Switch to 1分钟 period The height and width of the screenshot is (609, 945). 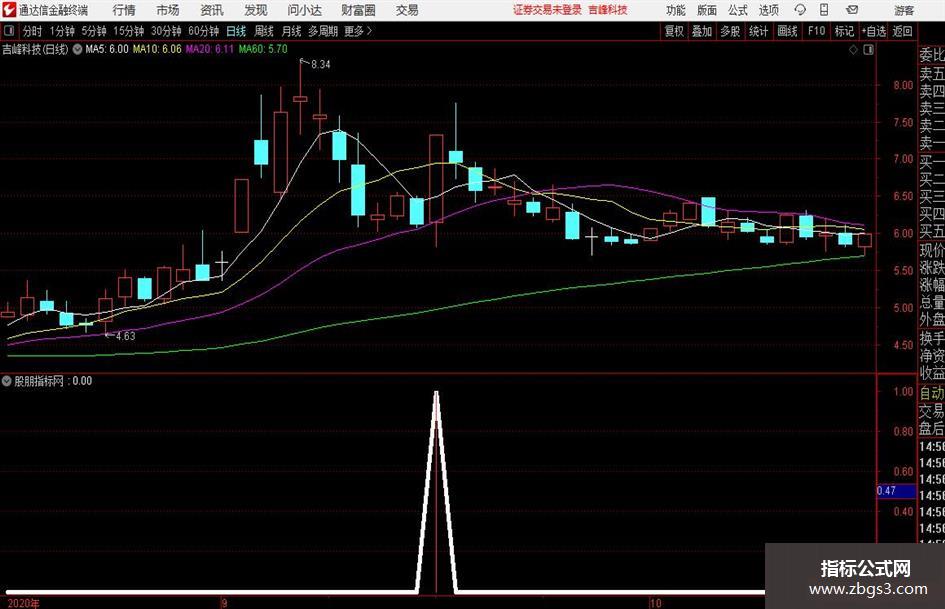tap(62, 31)
